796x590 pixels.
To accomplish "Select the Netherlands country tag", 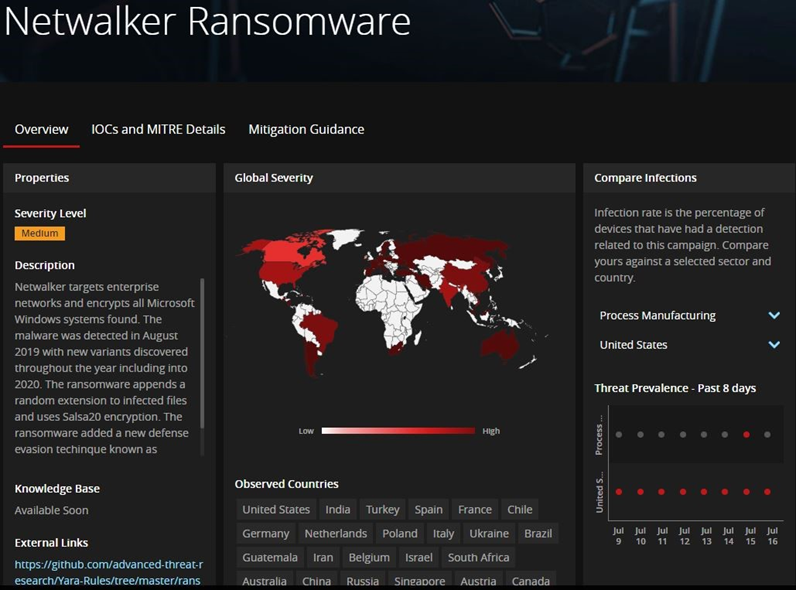I will point(336,533).
